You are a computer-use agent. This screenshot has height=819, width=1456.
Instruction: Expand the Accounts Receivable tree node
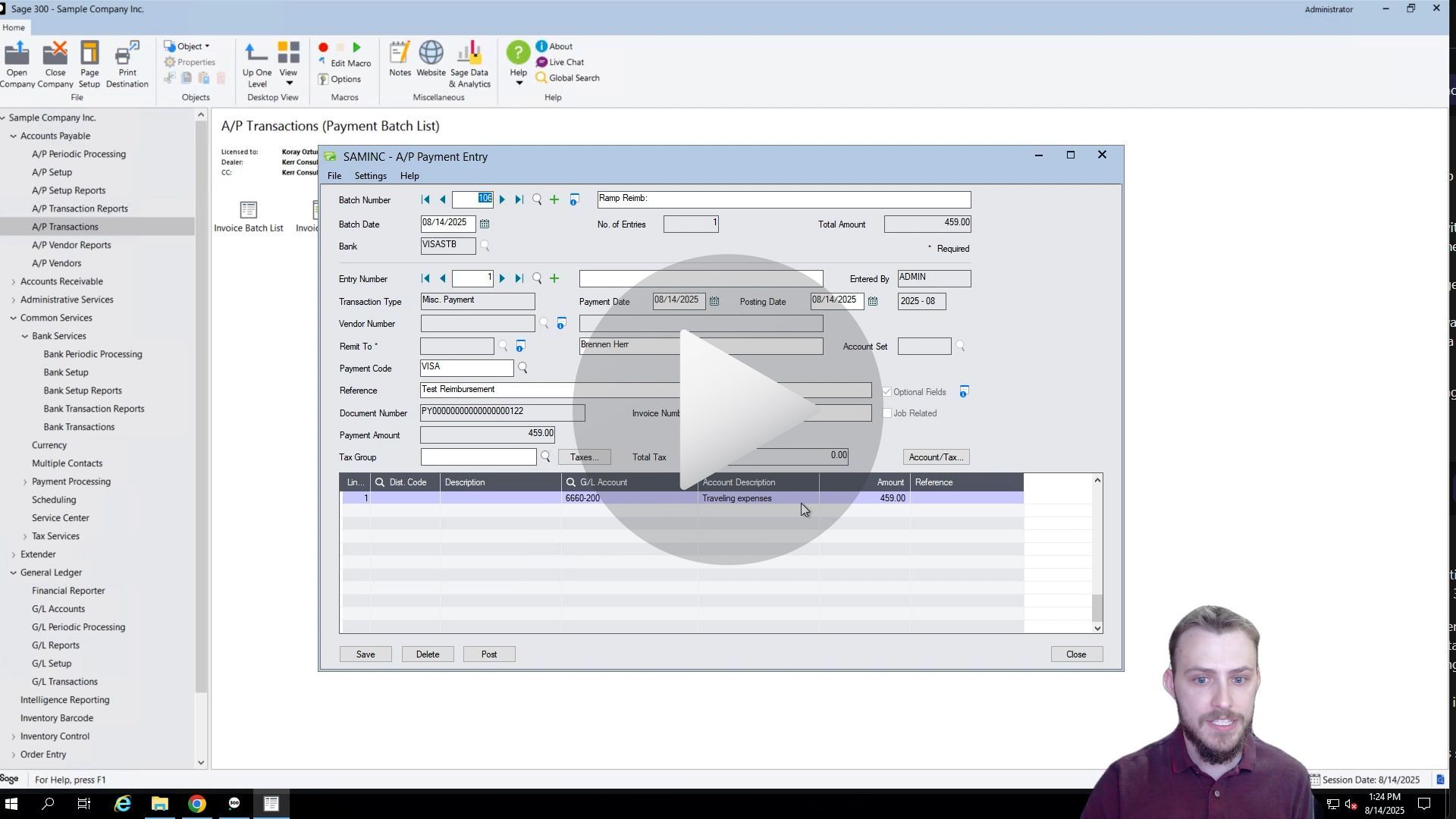click(13, 282)
